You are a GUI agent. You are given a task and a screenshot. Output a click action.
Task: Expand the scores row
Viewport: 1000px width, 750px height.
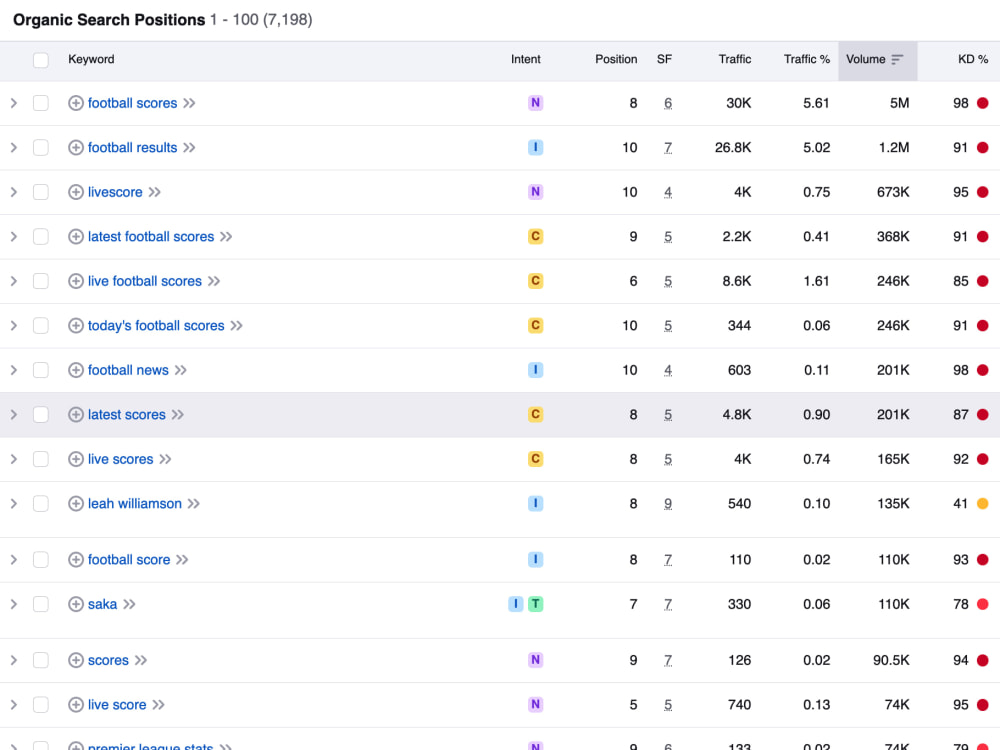click(x=13, y=660)
